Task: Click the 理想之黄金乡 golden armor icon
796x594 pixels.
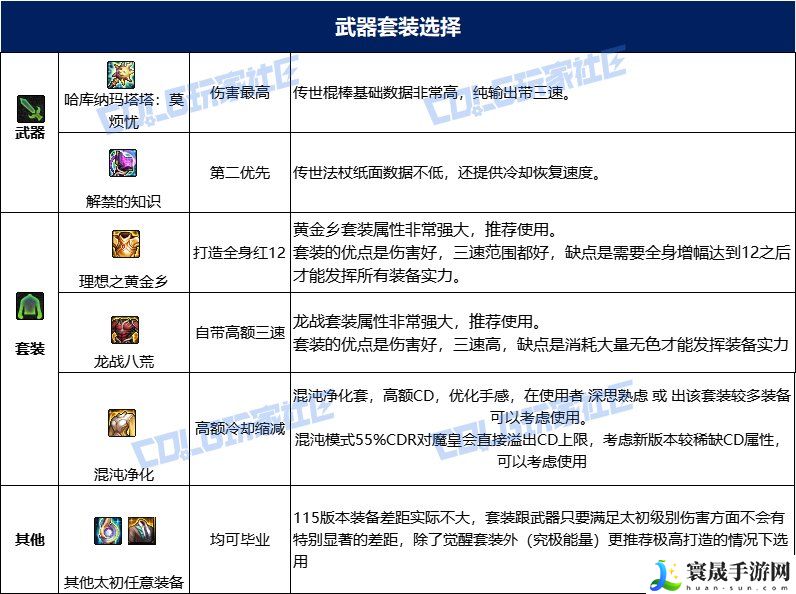Action: (126, 244)
